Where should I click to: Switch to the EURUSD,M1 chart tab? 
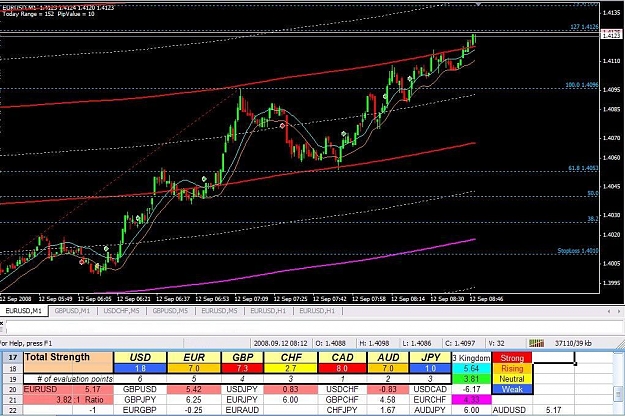click(24, 311)
